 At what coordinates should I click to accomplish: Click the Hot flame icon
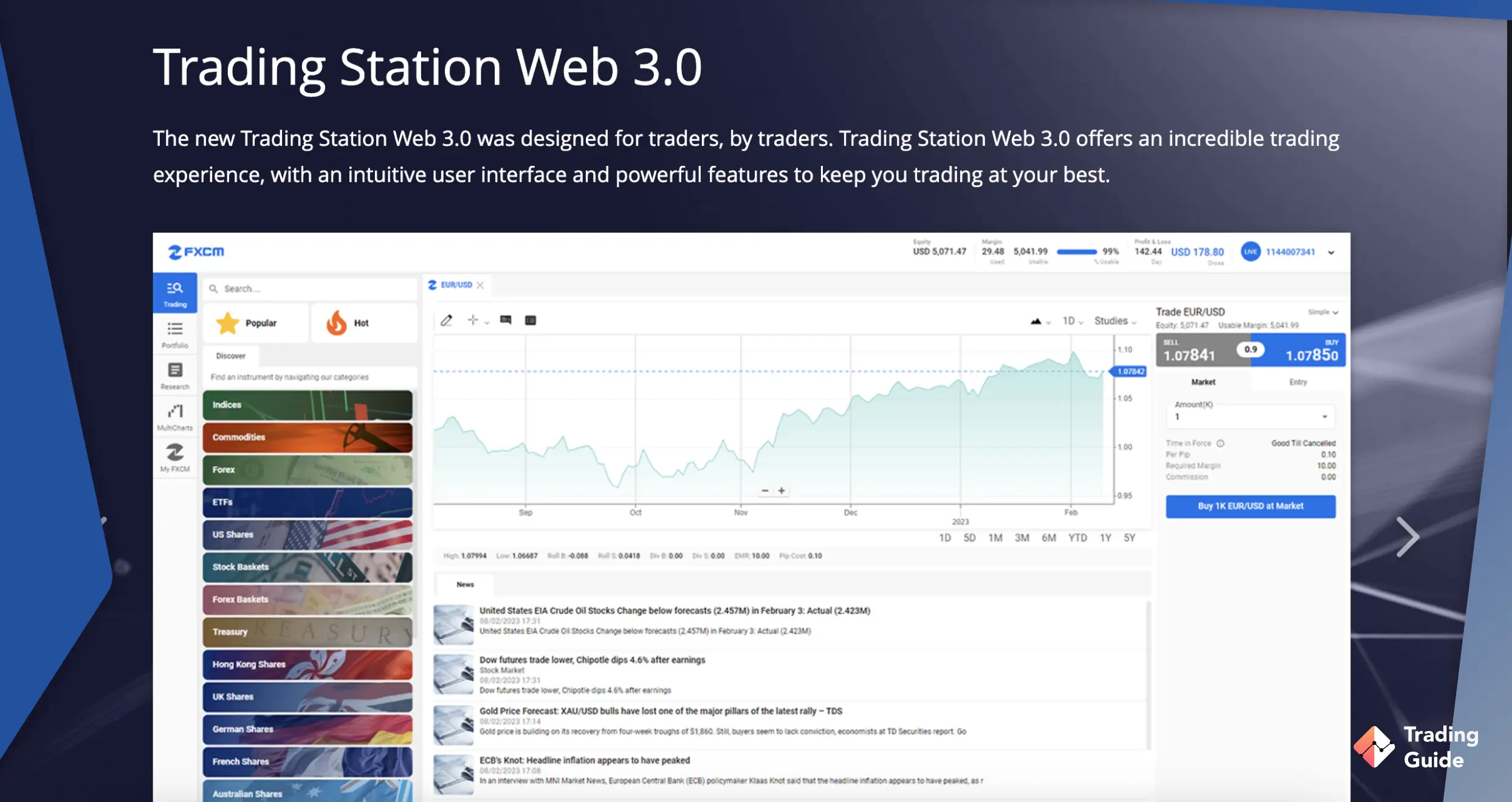click(x=336, y=323)
